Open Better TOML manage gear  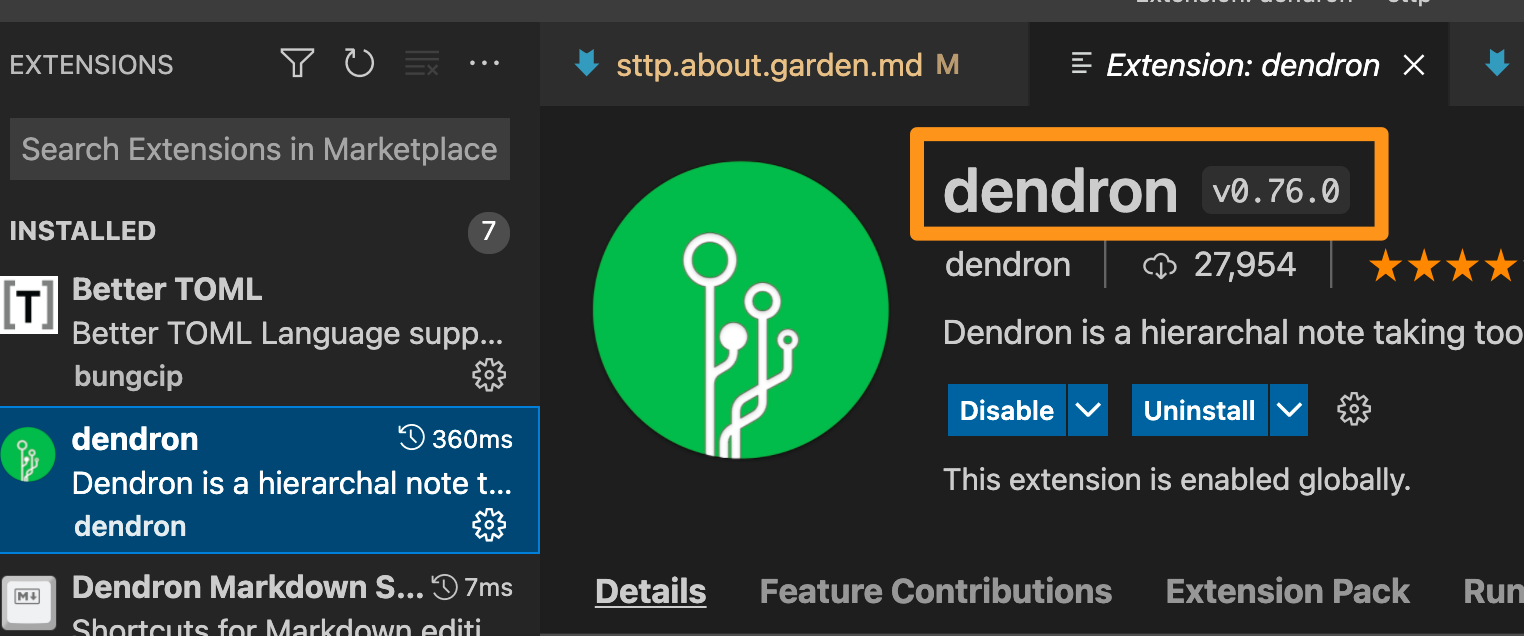click(x=489, y=376)
